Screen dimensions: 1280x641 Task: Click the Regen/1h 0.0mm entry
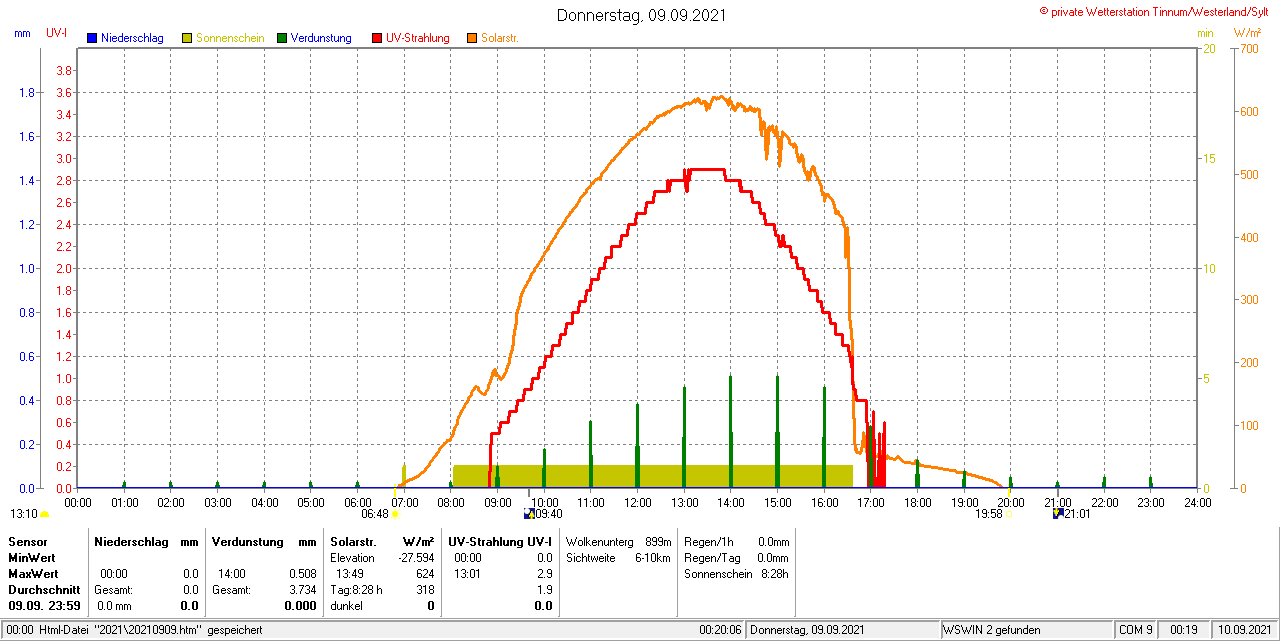coord(736,541)
